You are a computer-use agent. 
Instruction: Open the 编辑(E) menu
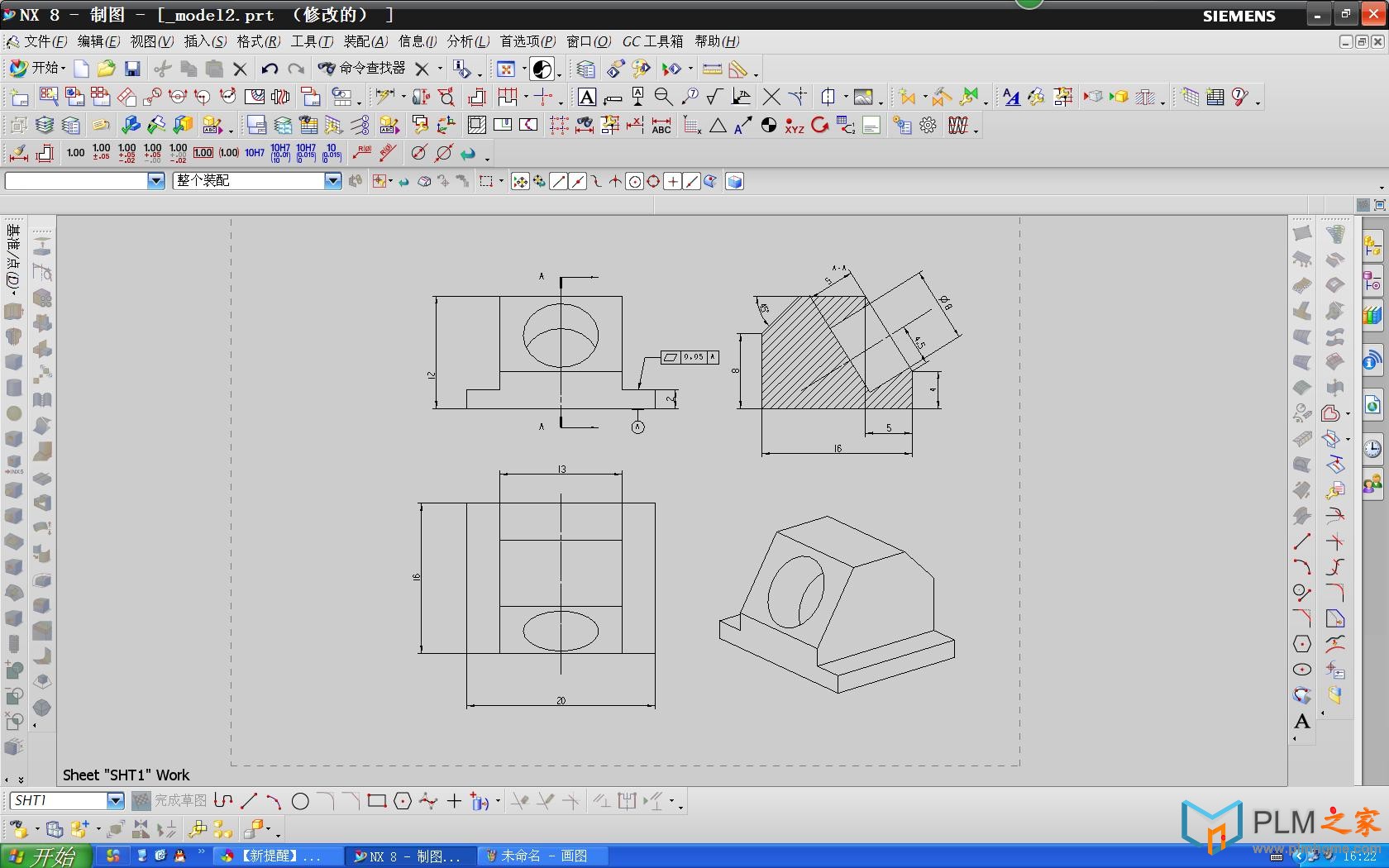pos(98,41)
